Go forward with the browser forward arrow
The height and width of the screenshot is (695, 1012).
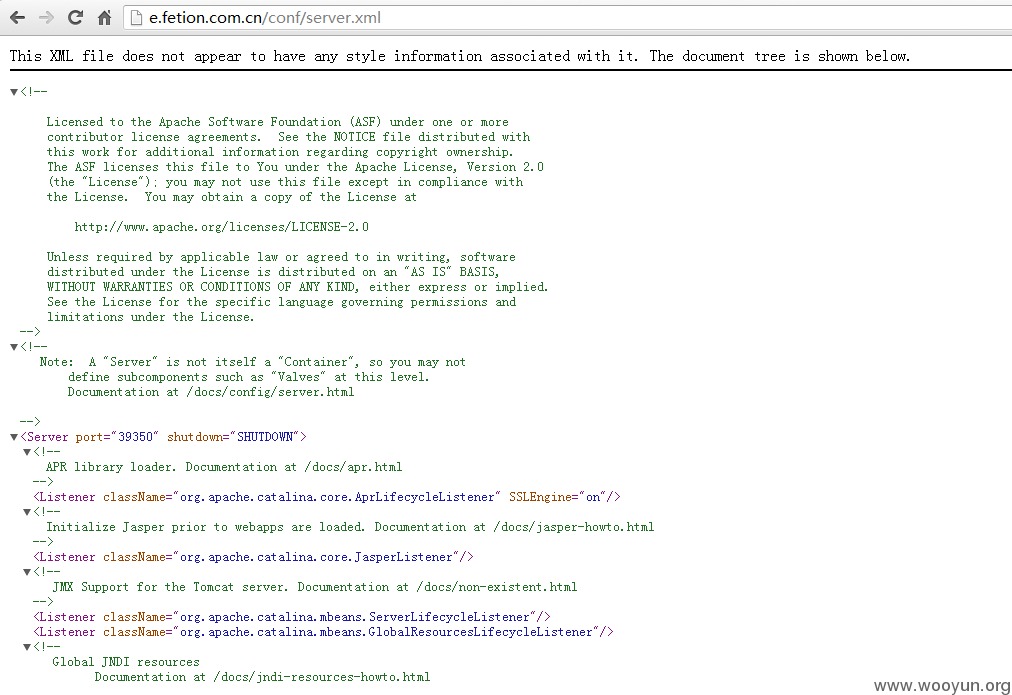coord(46,17)
